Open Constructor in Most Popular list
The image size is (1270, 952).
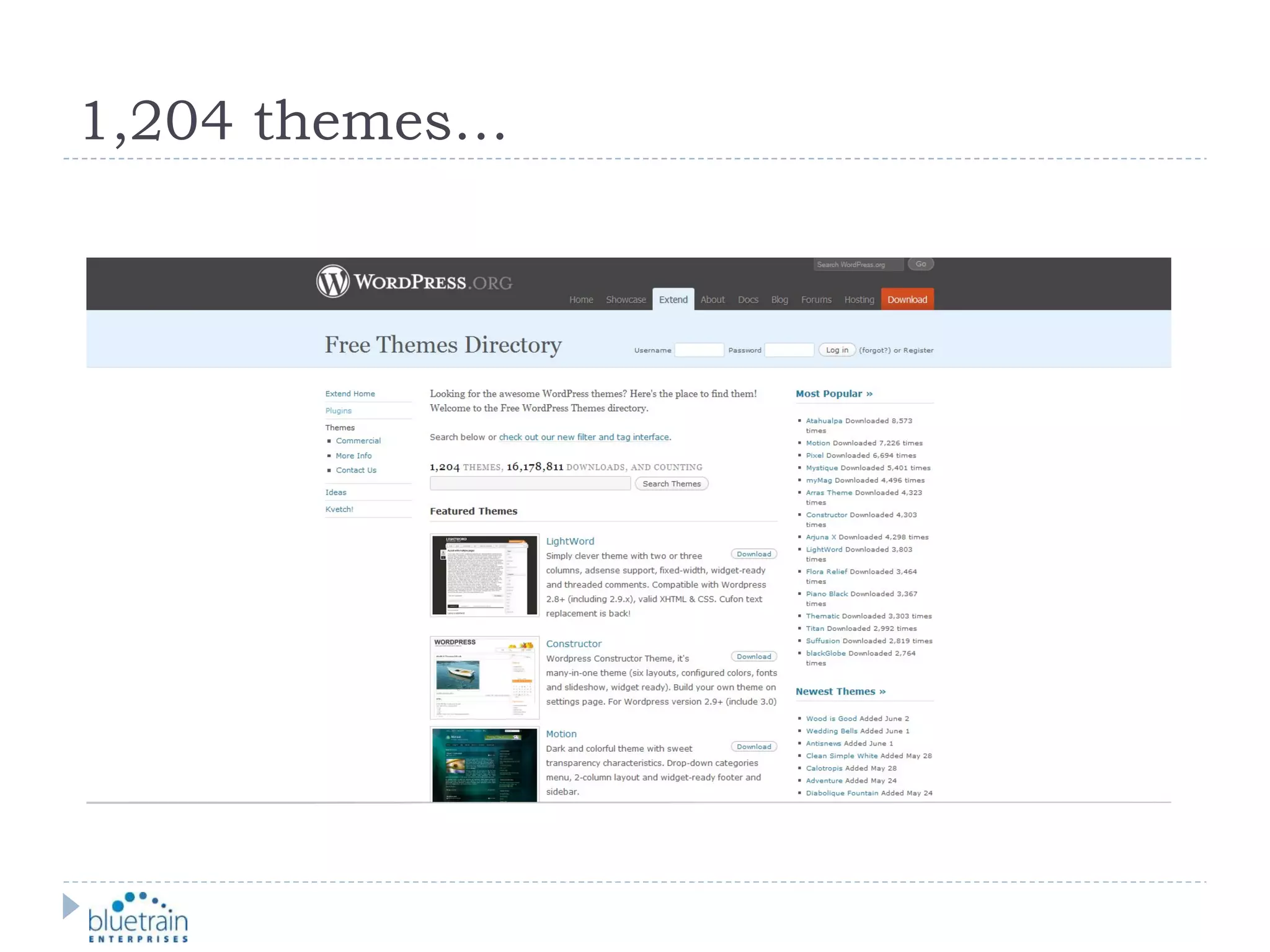tap(827, 515)
